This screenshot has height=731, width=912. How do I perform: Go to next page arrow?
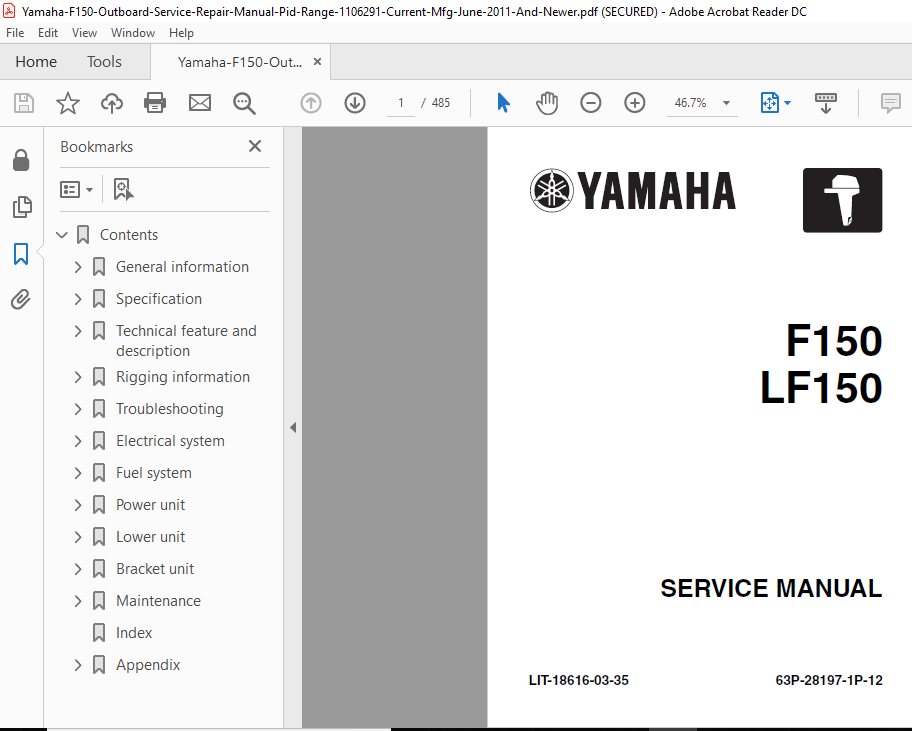355,103
